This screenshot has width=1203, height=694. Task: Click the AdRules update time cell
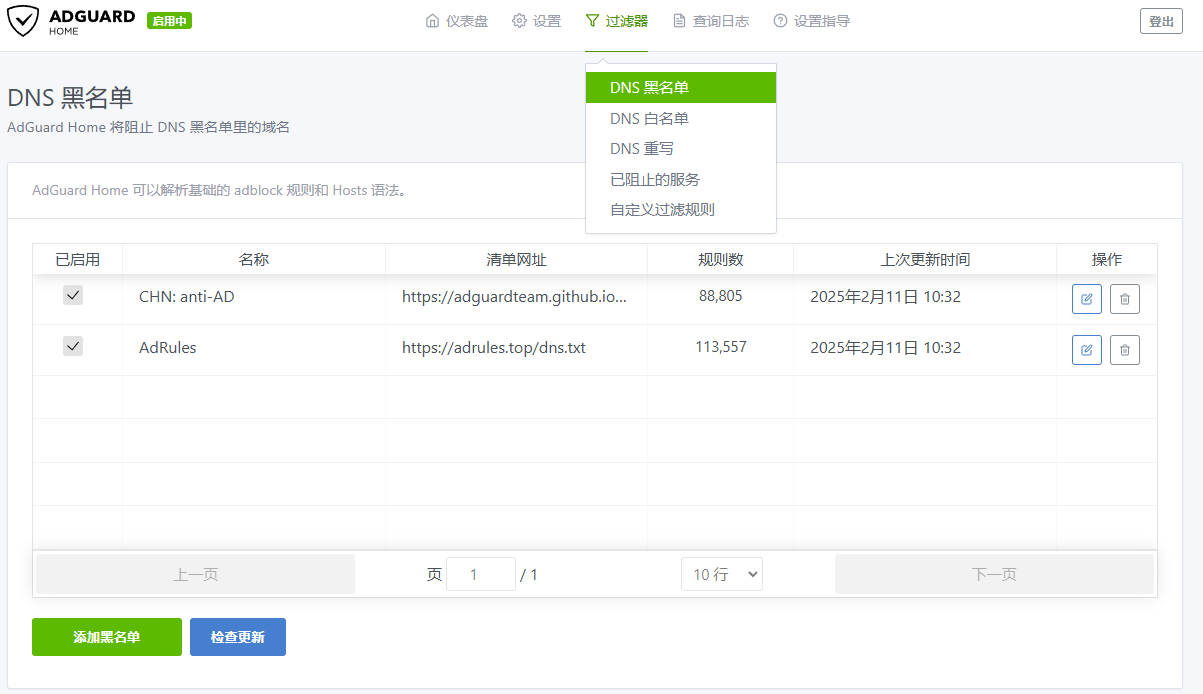pyautogui.click(x=925, y=348)
